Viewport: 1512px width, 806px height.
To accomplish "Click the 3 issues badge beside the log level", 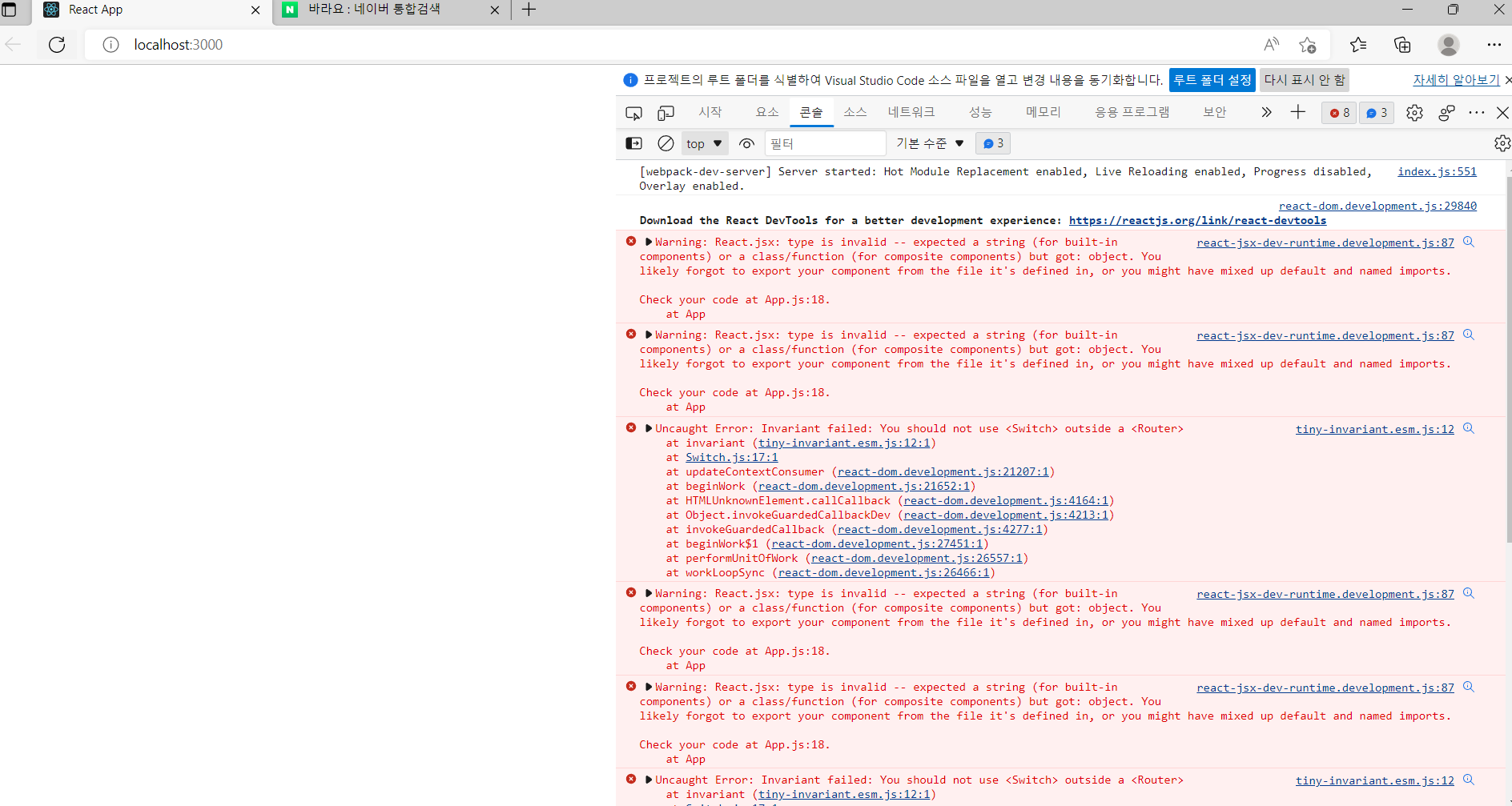I will (993, 143).
